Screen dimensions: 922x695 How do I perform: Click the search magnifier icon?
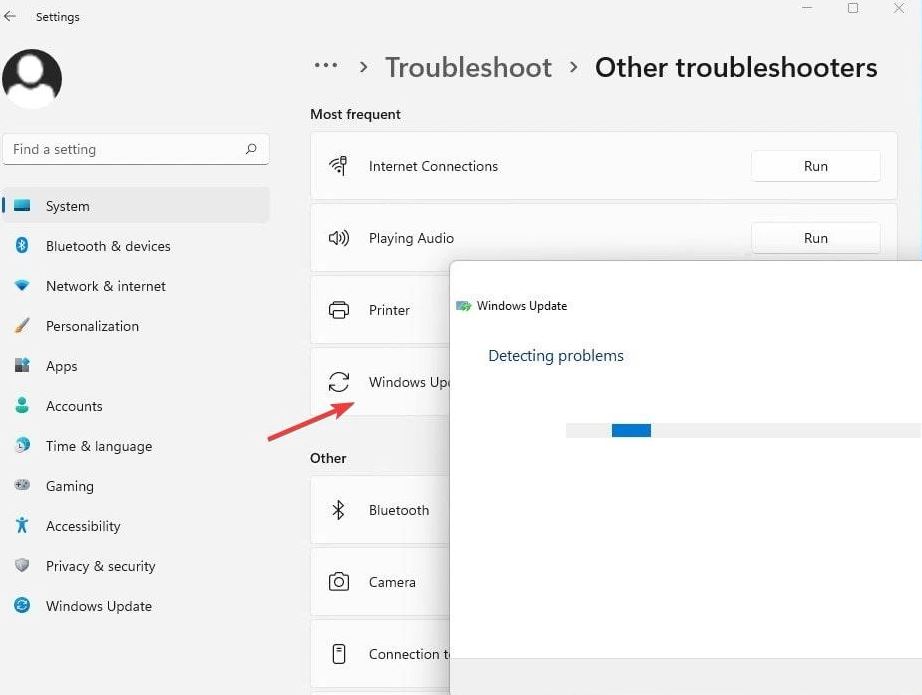click(x=251, y=149)
